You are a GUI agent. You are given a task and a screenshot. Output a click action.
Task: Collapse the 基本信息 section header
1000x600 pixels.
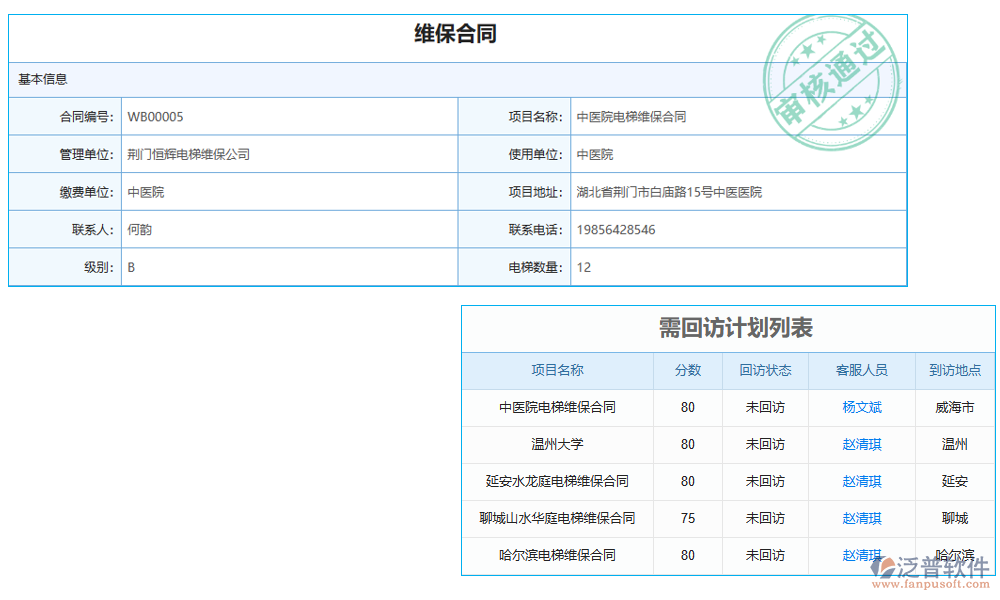(x=43, y=79)
